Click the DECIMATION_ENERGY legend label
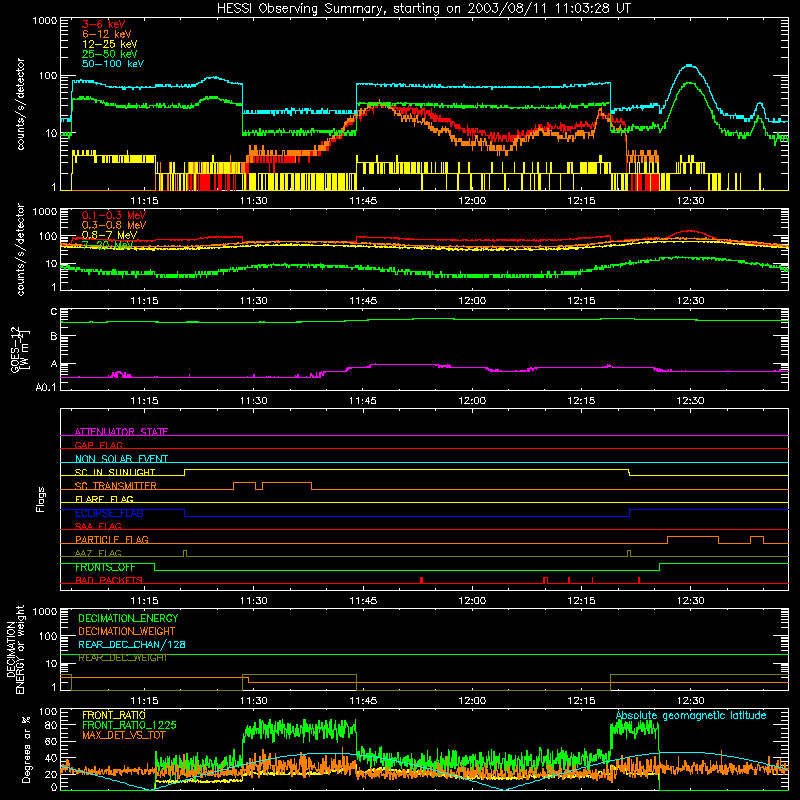 pyautogui.click(x=128, y=618)
